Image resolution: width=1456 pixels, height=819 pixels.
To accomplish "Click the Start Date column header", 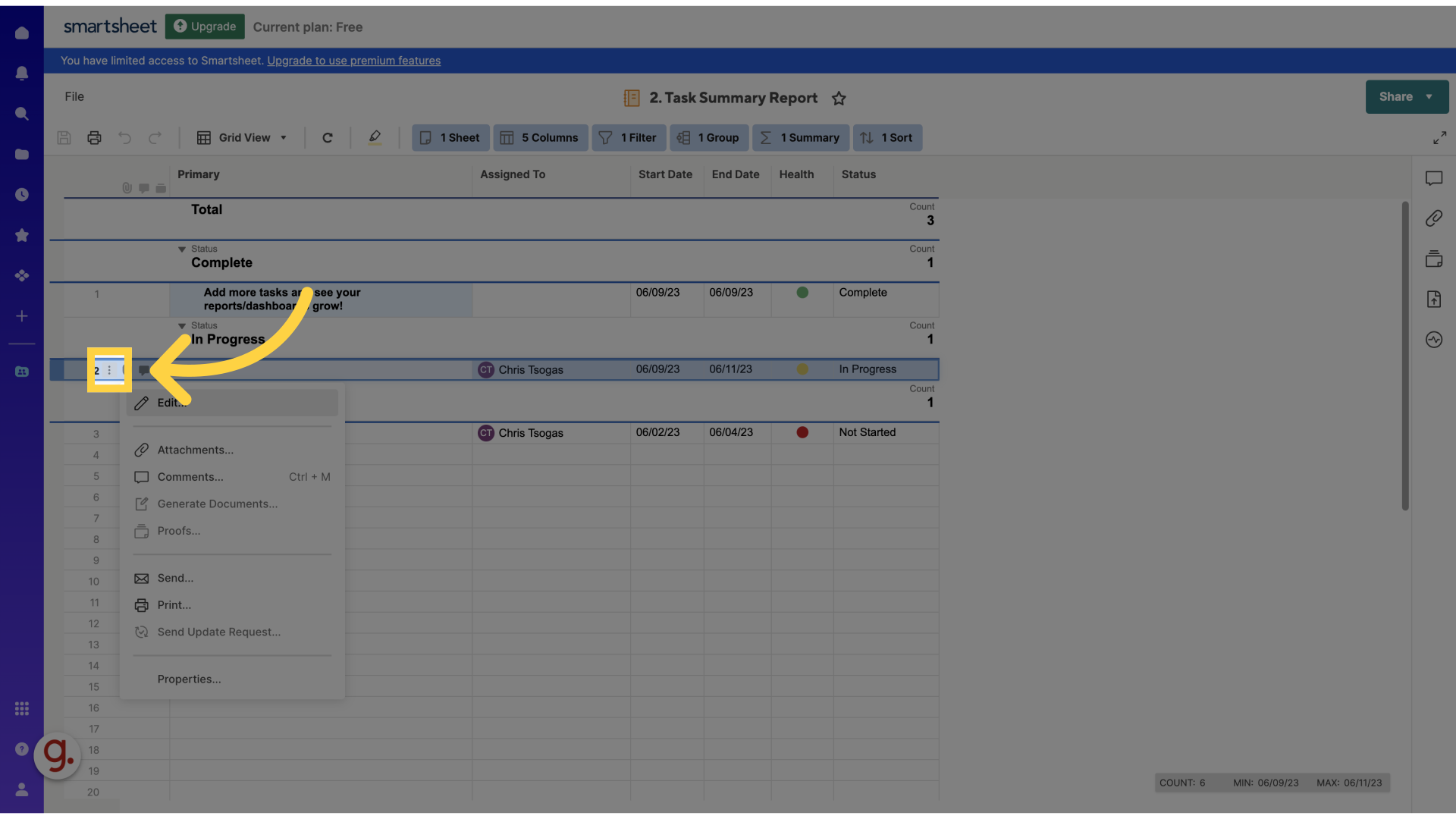I will point(667,174).
